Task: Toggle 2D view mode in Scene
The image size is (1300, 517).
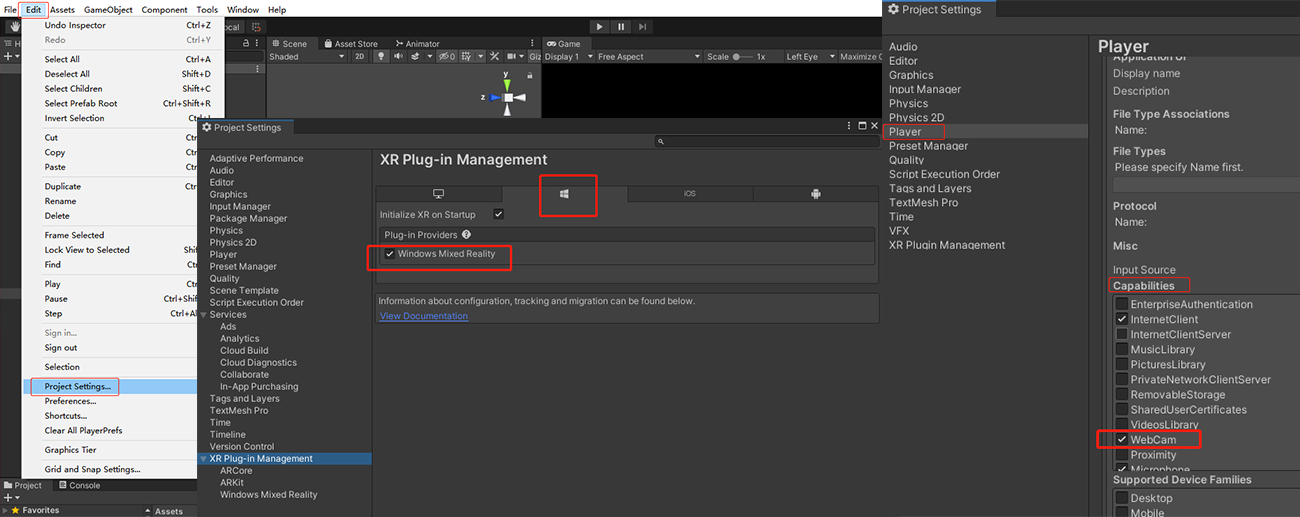Action: tap(359, 57)
